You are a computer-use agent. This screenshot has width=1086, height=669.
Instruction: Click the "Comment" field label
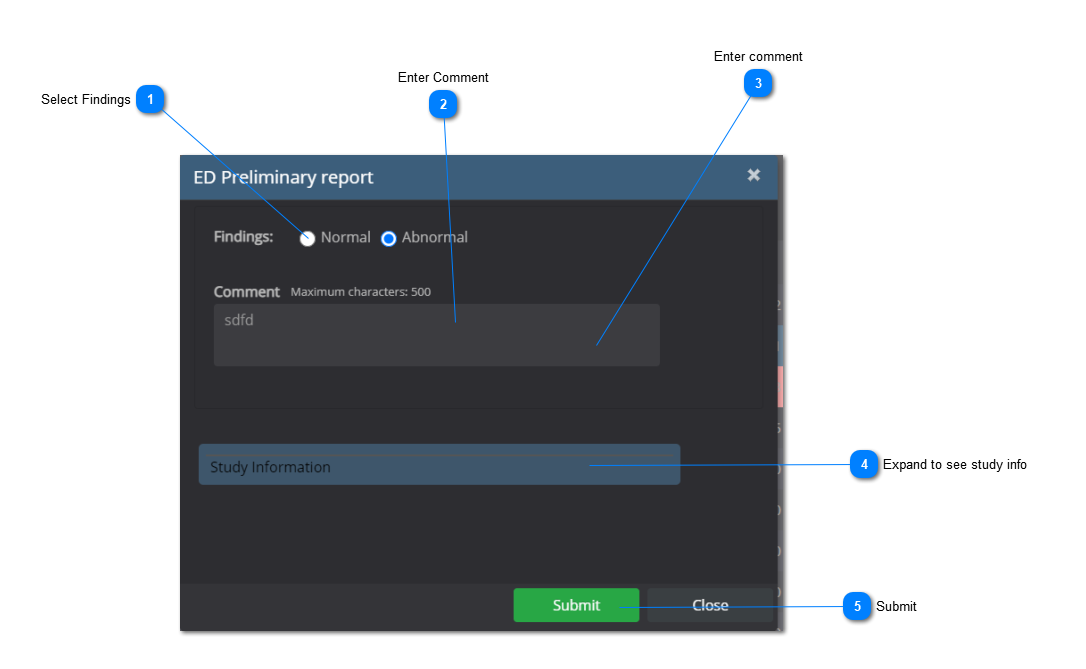246,292
